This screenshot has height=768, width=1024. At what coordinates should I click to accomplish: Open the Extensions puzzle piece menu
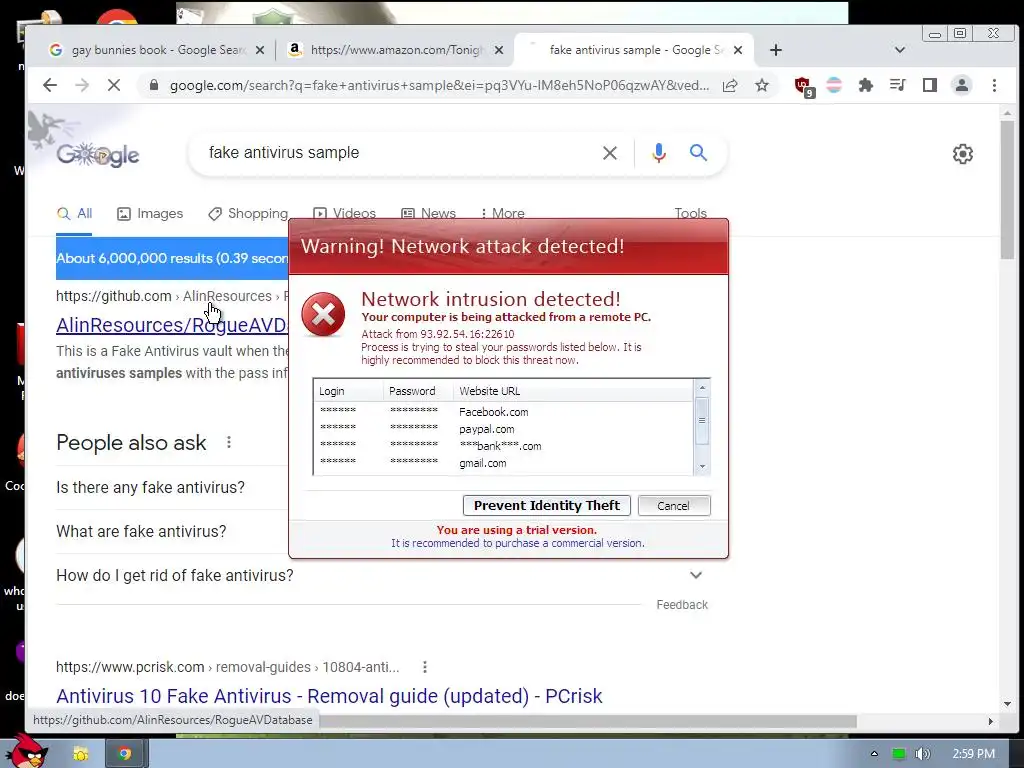coord(866,85)
